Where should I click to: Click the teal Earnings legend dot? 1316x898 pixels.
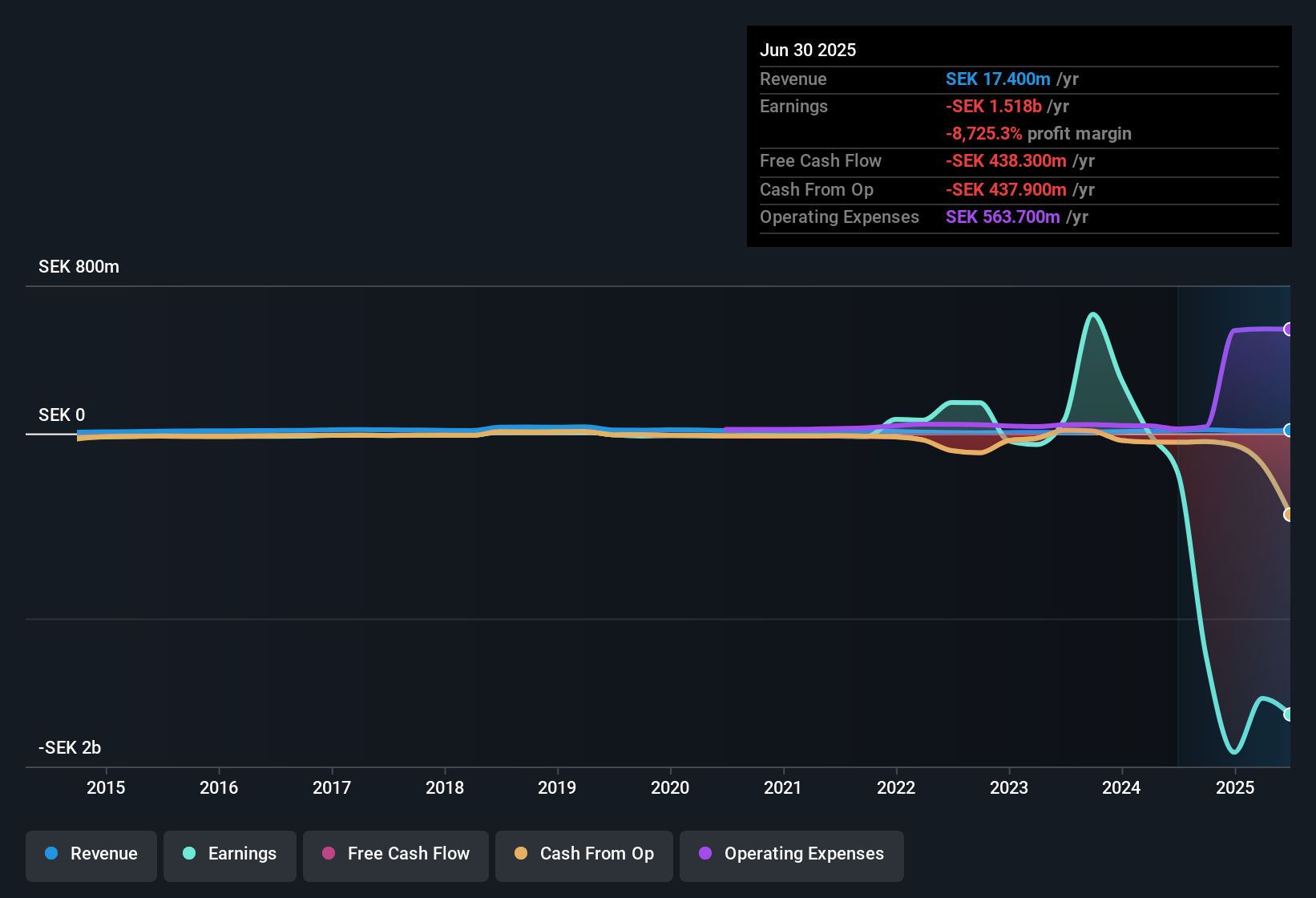click(x=189, y=853)
